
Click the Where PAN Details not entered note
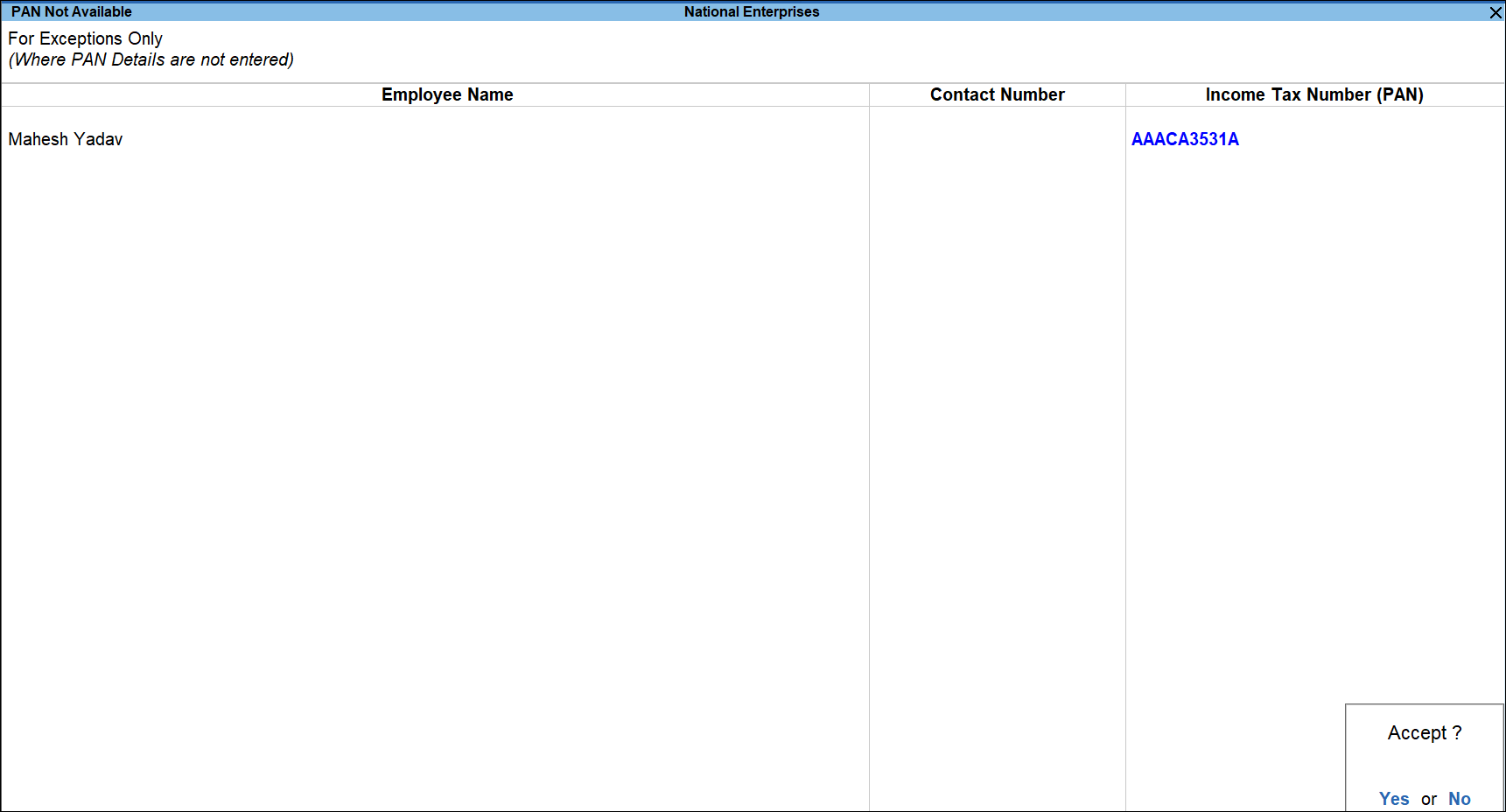pyautogui.click(x=151, y=59)
